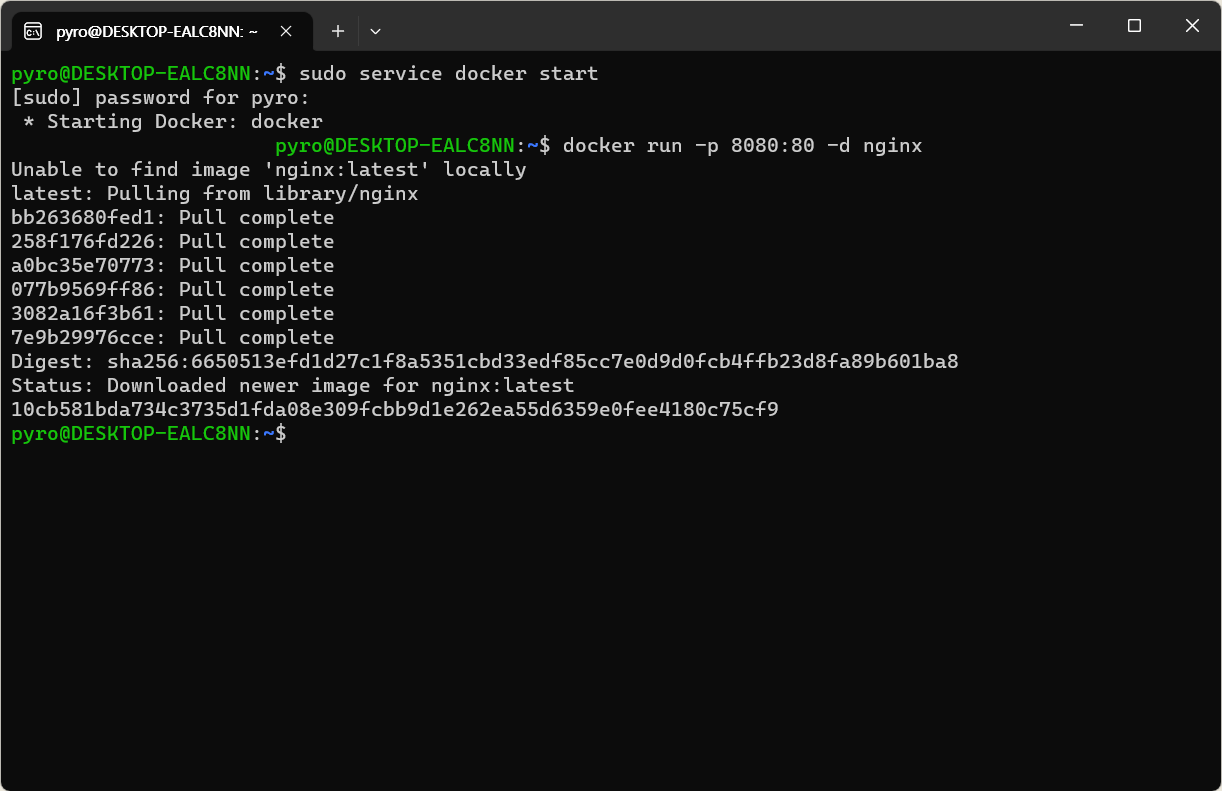Click the "Unable to find image 'nginx:latest' locally" line
1222x791 pixels.
point(269,169)
